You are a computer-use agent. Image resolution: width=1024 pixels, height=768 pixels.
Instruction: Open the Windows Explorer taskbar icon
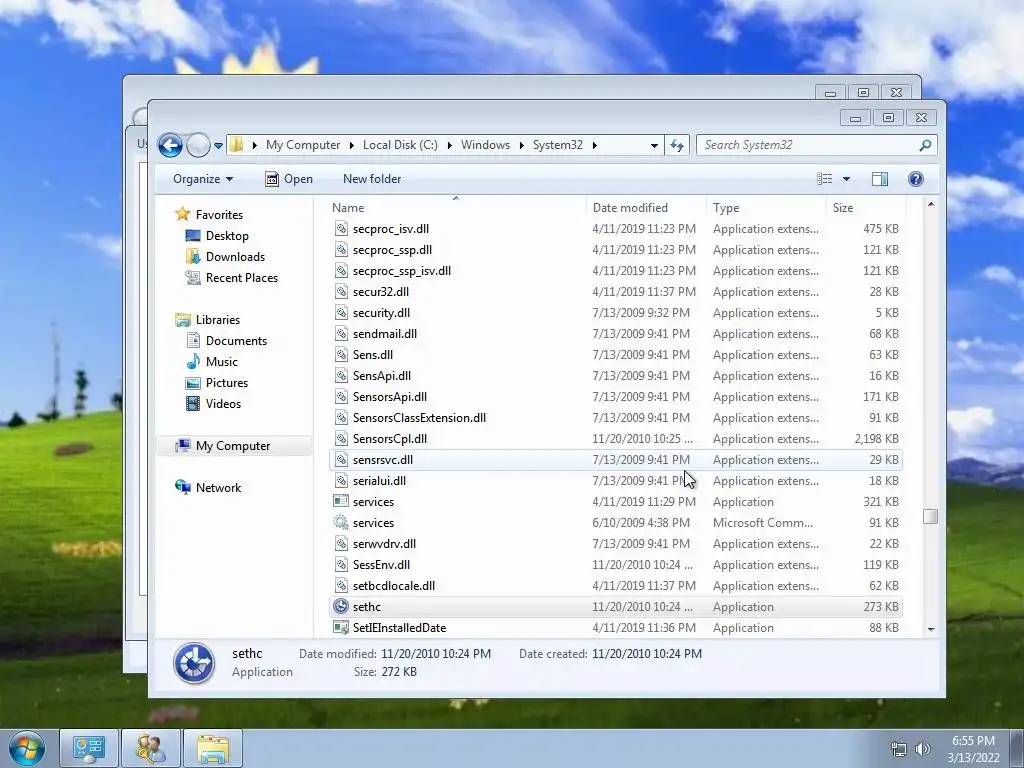(213, 748)
